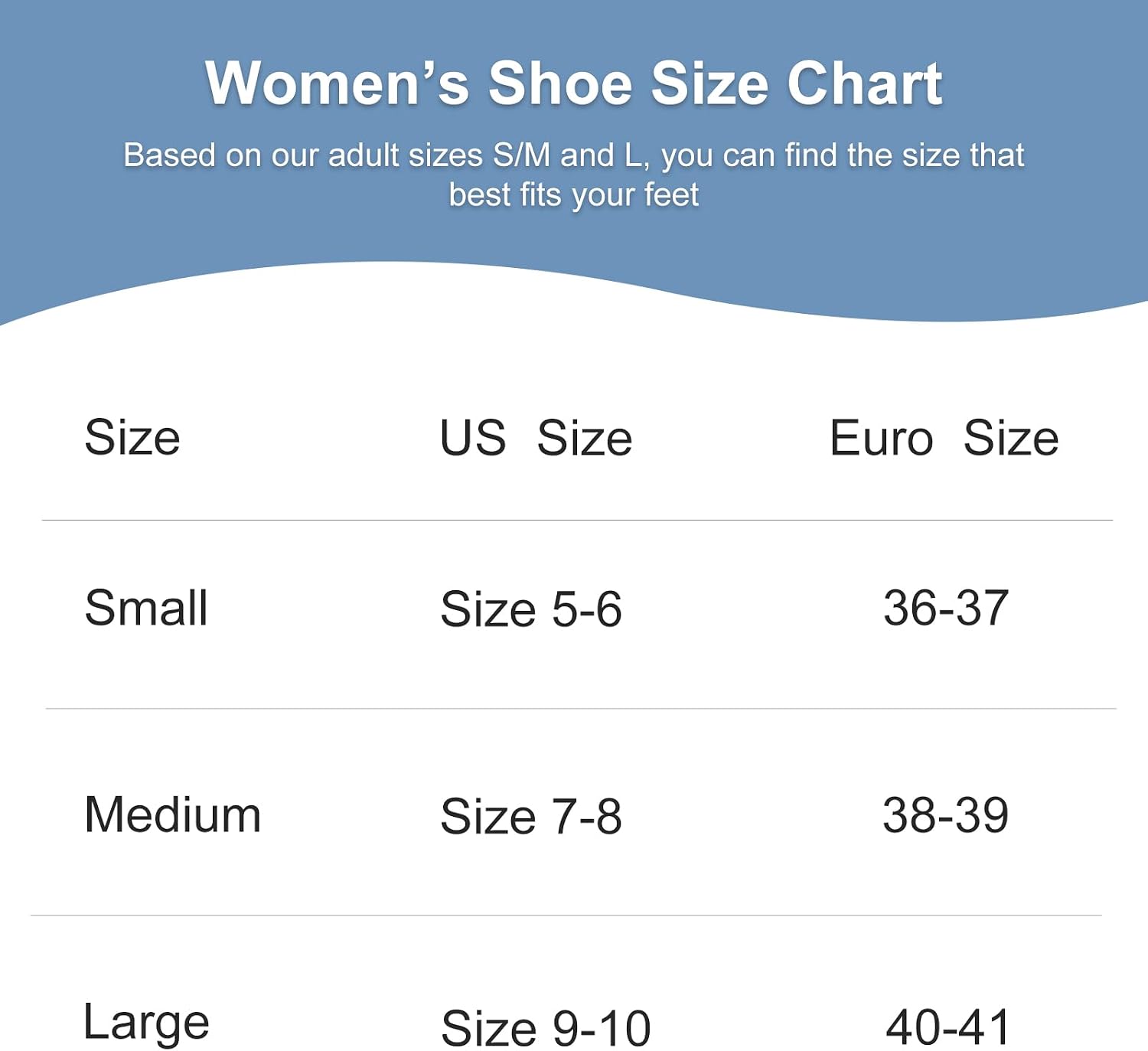Click the Euro size 36-37 cell
The width and height of the screenshot is (1148, 1051).
tap(946, 608)
